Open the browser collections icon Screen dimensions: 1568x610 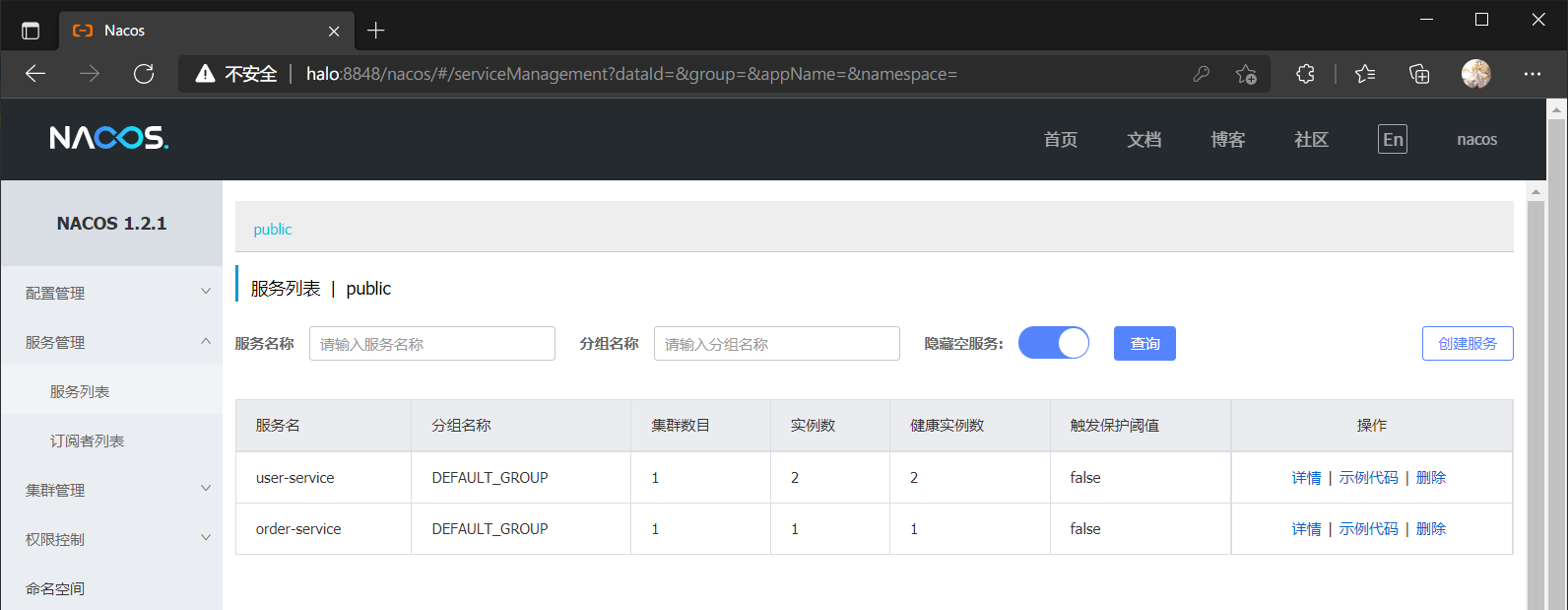[1419, 74]
